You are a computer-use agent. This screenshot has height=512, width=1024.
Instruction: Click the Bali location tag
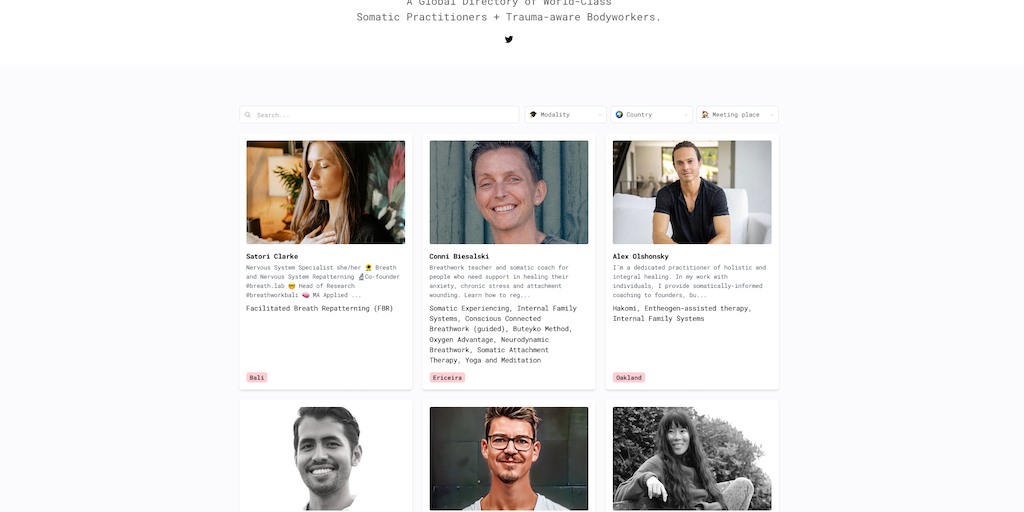(x=257, y=378)
